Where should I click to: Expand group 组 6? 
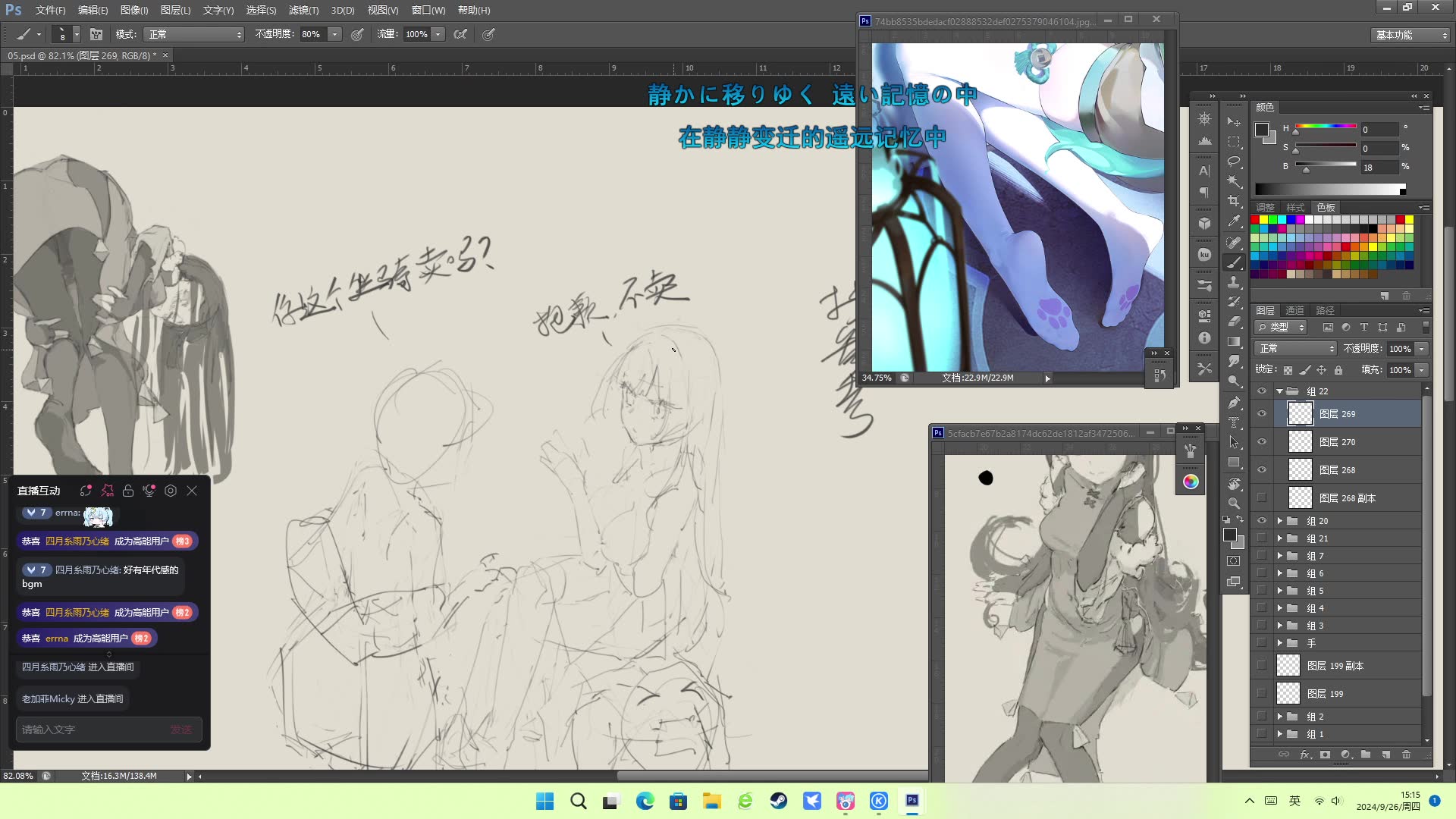pos(1280,573)
